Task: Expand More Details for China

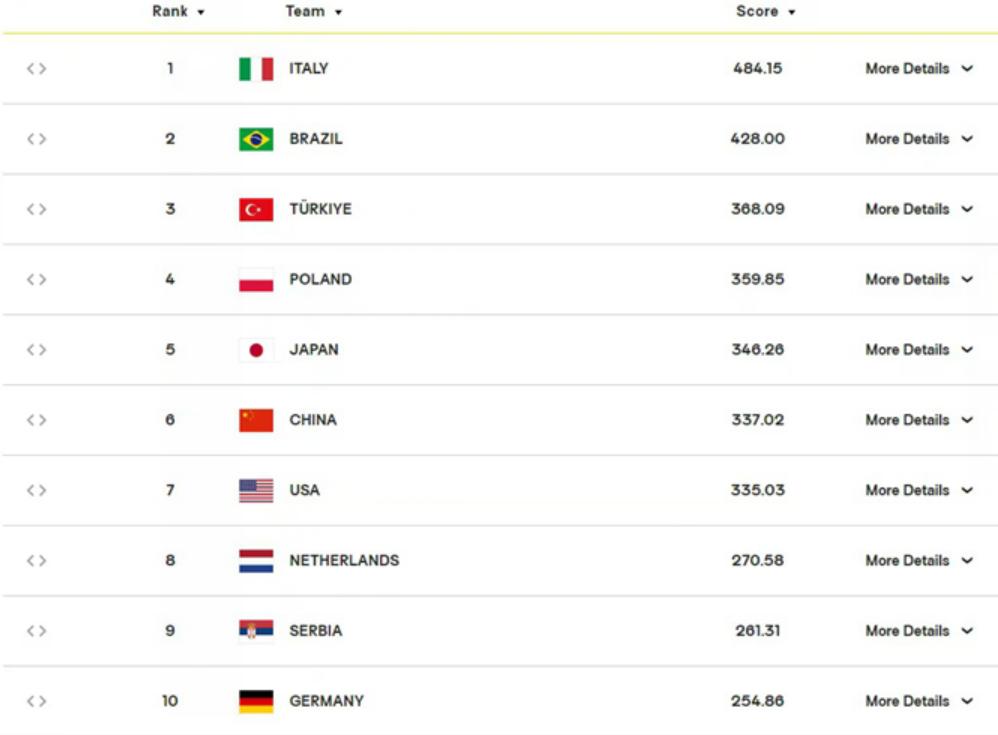Action: tap(918, 420)
